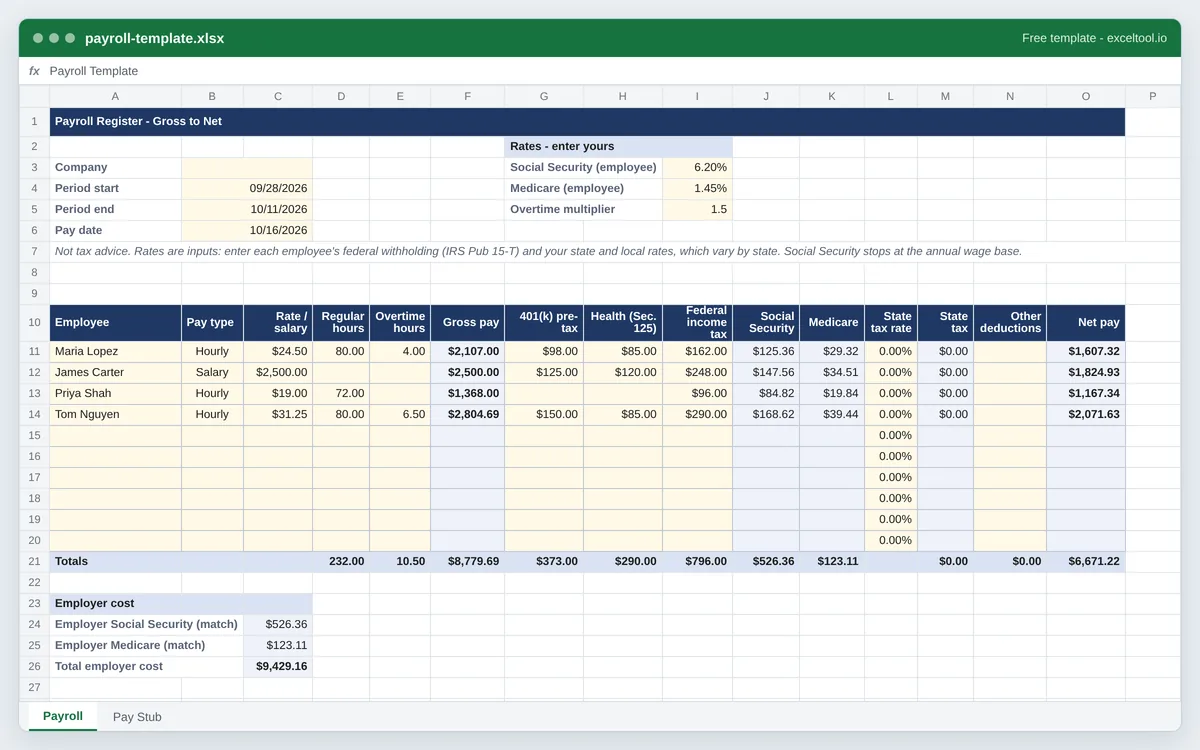Image resolution: width=1200 pixels, height=750 pixels.
Task: Select employee cell Maria Lopez
Action: tap(115, 351)
